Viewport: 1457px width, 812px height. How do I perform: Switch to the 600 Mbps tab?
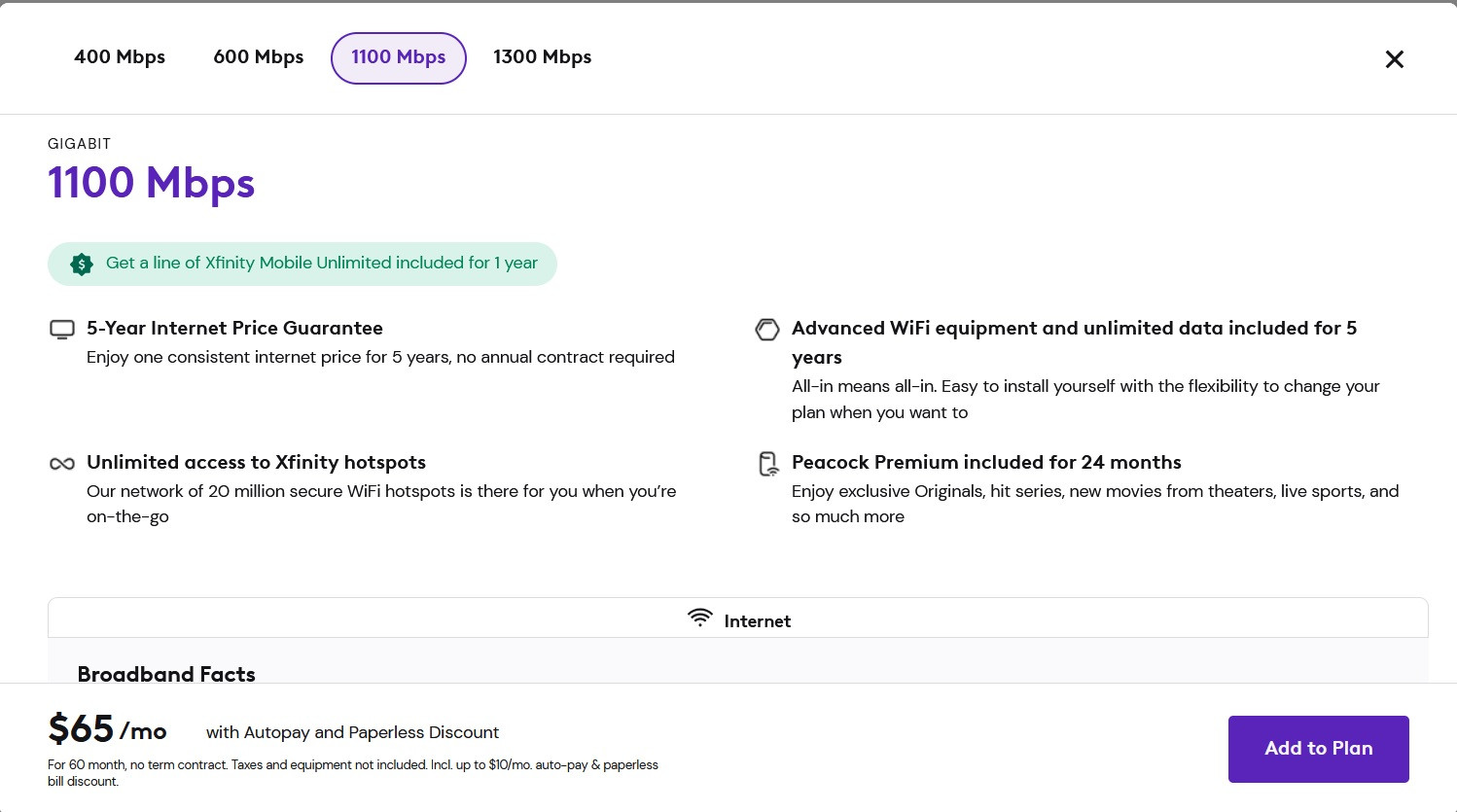[259, 57]
